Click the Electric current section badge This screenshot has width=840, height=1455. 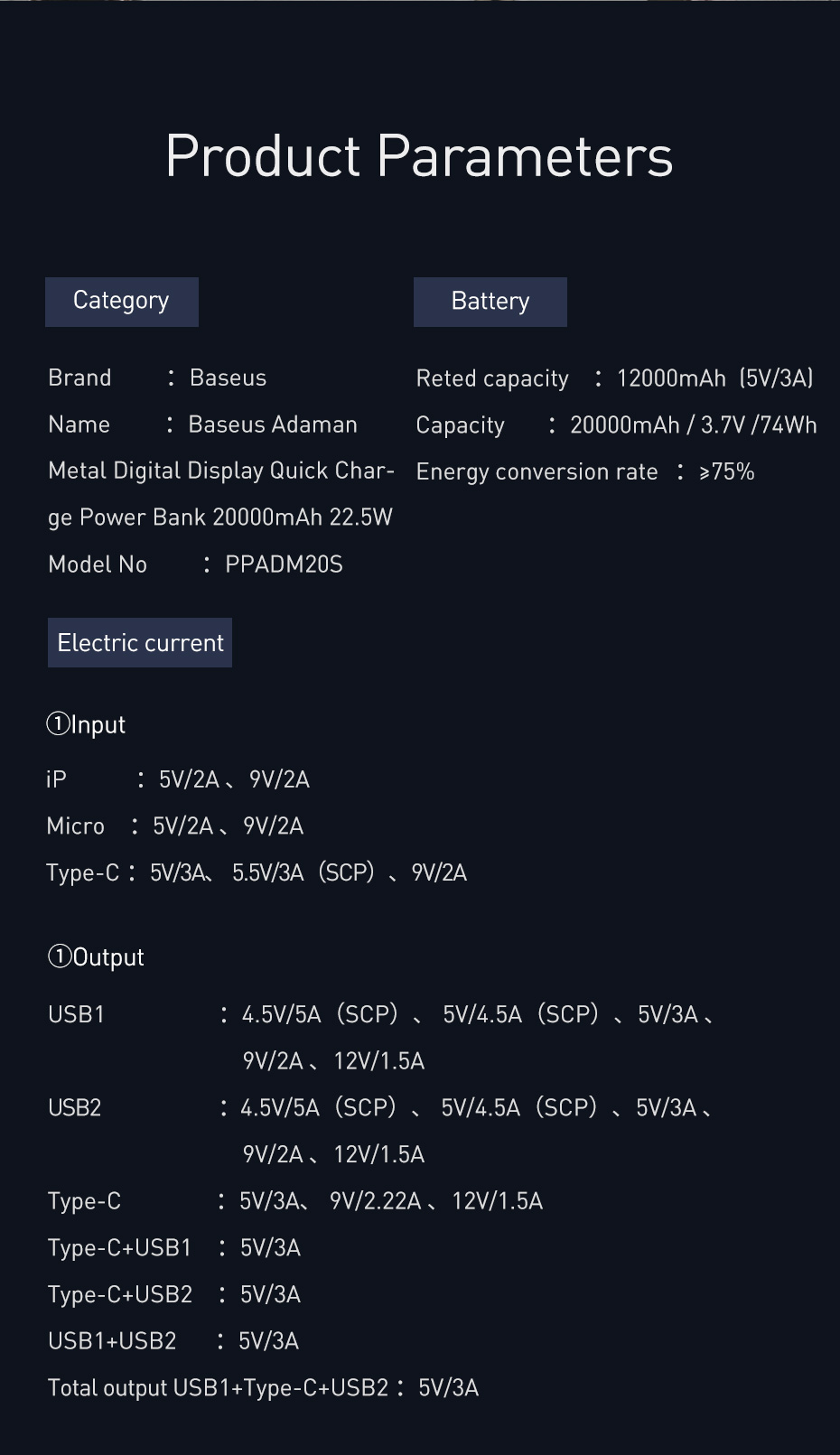coord(140,643)
